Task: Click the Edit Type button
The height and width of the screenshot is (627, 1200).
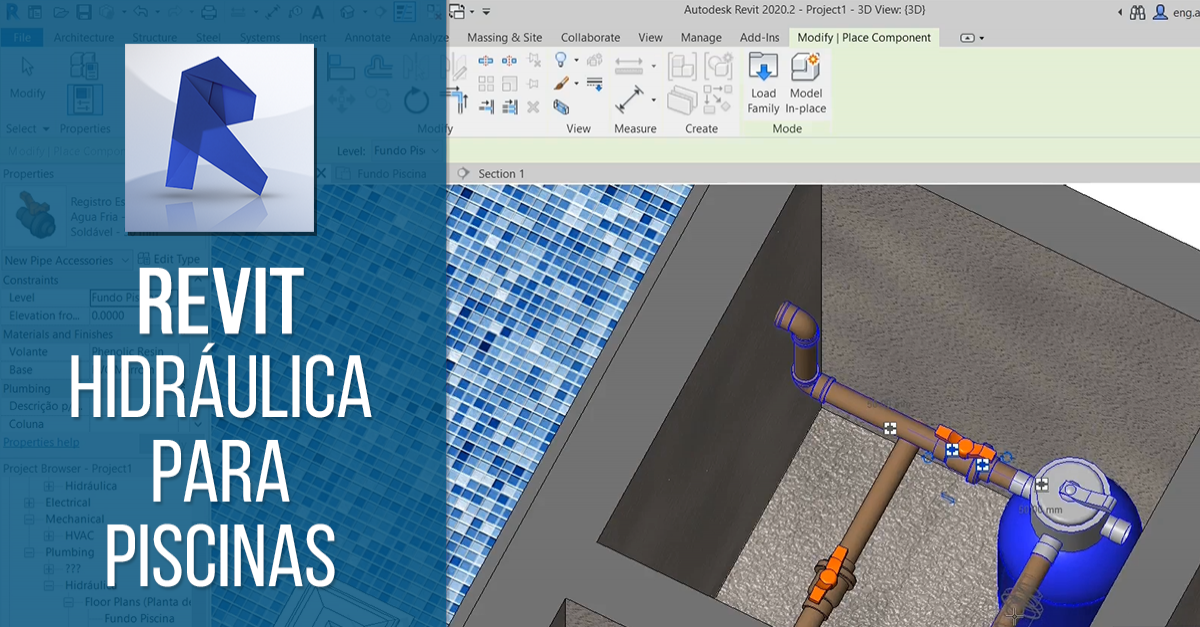Action: [x=170, y=260]
